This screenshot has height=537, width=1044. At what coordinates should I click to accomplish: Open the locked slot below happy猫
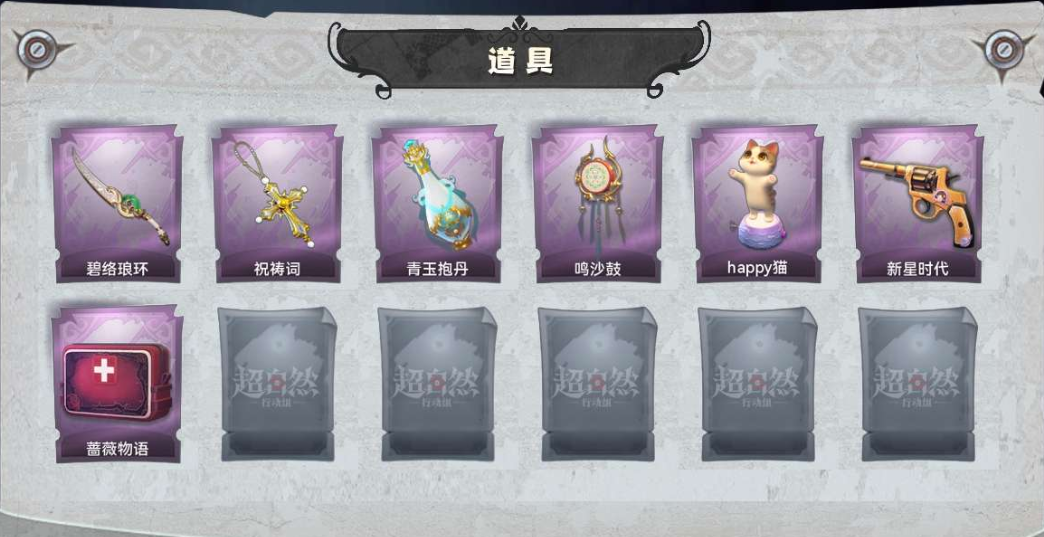pos(758,384)
